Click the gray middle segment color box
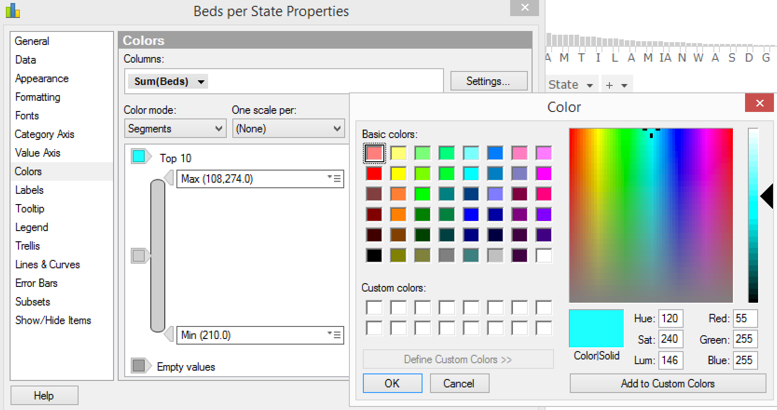The width and height of the screenshot is (777, 410). 140,256
